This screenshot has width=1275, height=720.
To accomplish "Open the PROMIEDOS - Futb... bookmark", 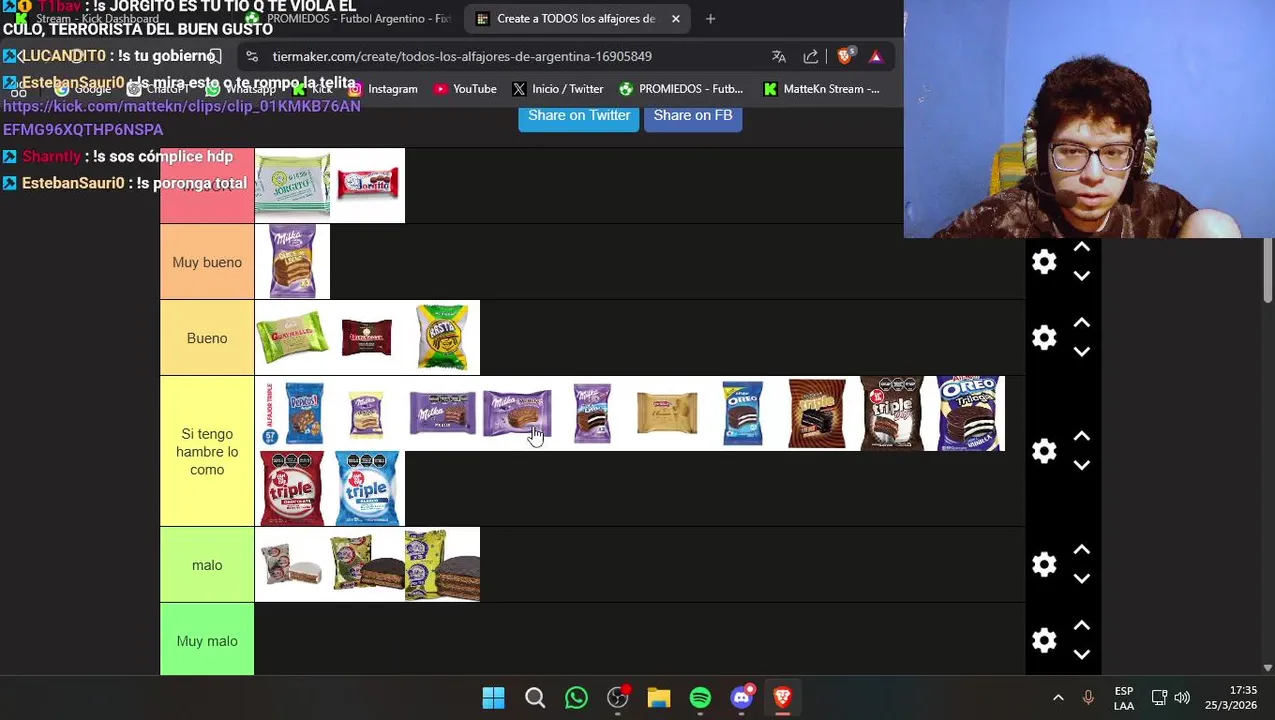I will tap(680, 89).
